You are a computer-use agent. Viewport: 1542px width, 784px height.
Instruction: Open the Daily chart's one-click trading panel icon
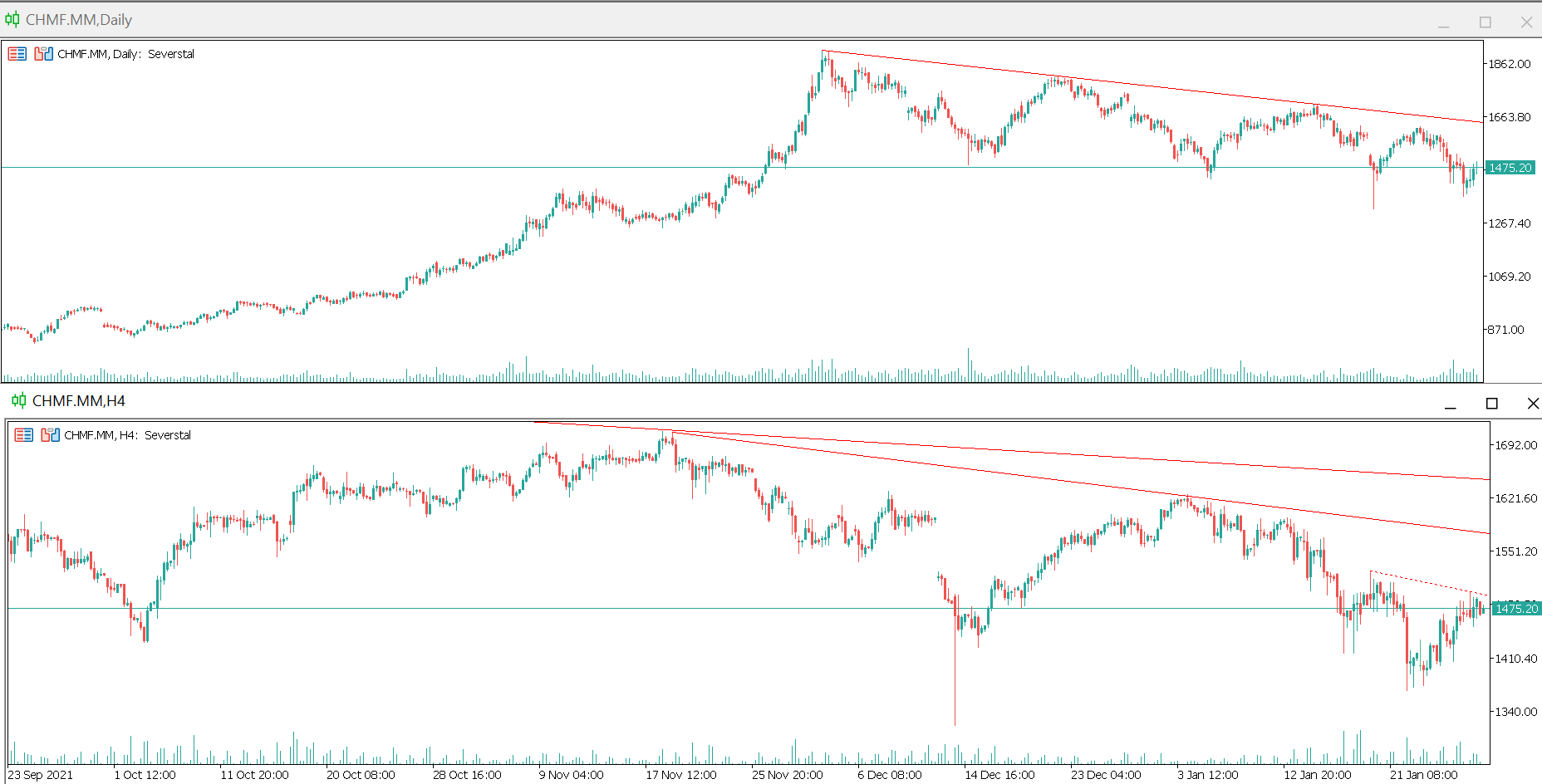pos(17,54)
